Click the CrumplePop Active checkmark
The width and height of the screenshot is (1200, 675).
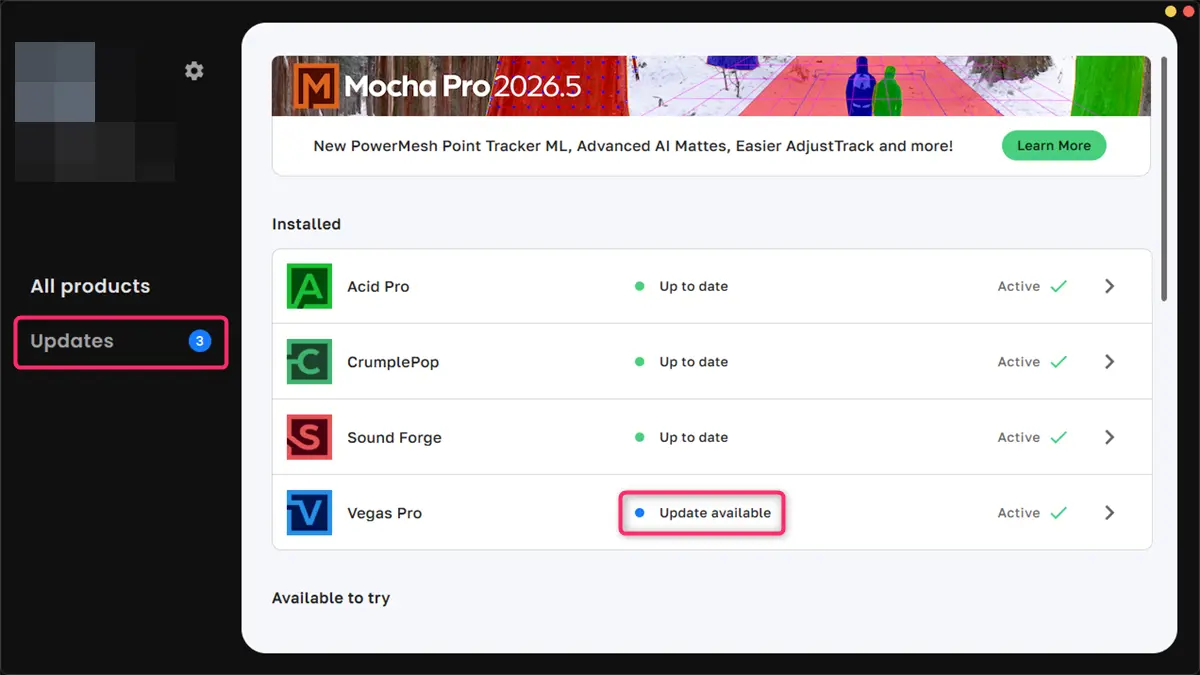tap(1058, 362)
